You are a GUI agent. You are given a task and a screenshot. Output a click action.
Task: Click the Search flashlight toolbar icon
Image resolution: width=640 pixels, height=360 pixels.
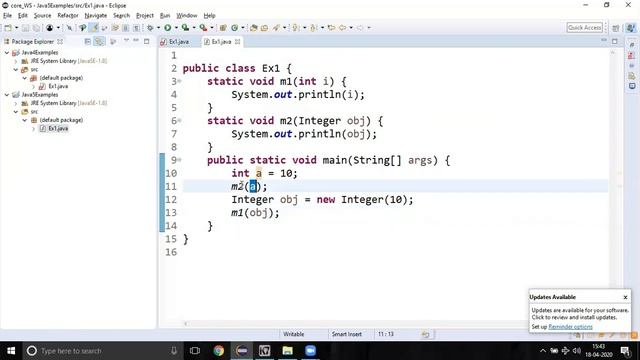pyautogui.click(x=277, y=28)
